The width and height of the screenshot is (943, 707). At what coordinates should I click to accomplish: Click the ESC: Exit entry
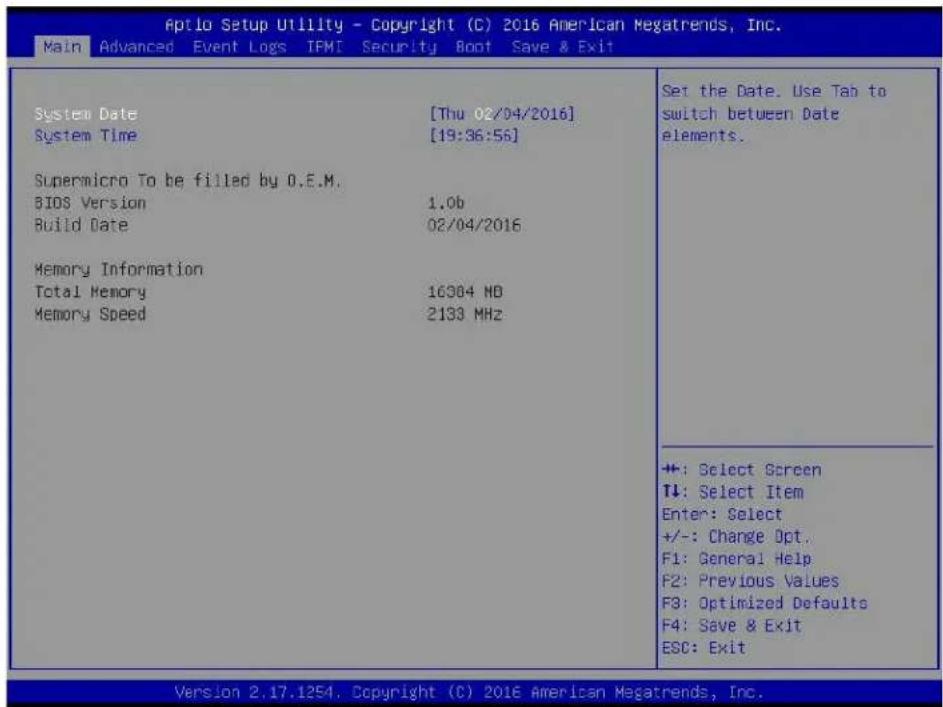point(704,647)
